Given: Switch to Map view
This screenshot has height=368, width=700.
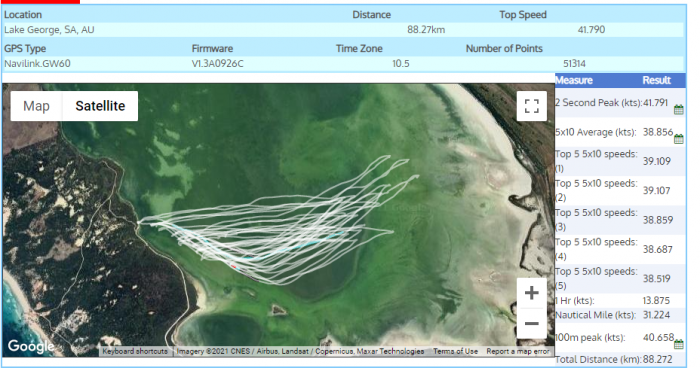Looking at the screenshot, I should coord(36,106).
